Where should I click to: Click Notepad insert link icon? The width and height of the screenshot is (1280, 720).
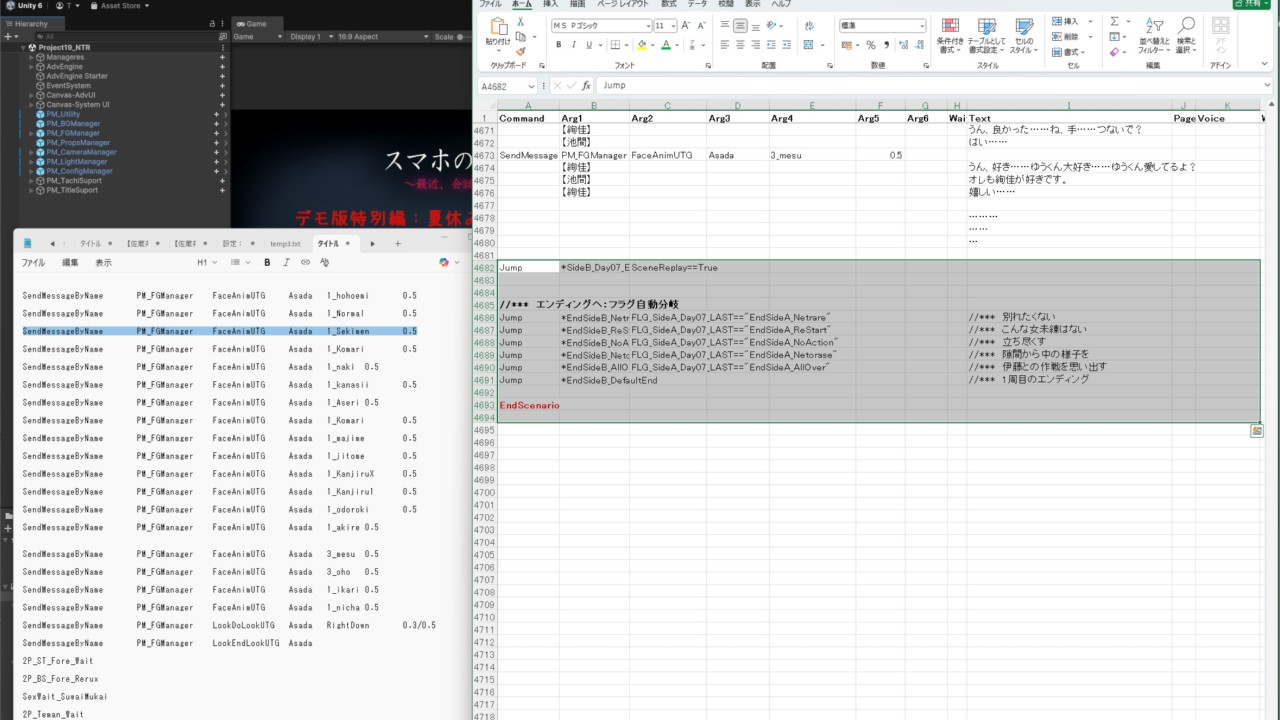[x=305, y=262]
